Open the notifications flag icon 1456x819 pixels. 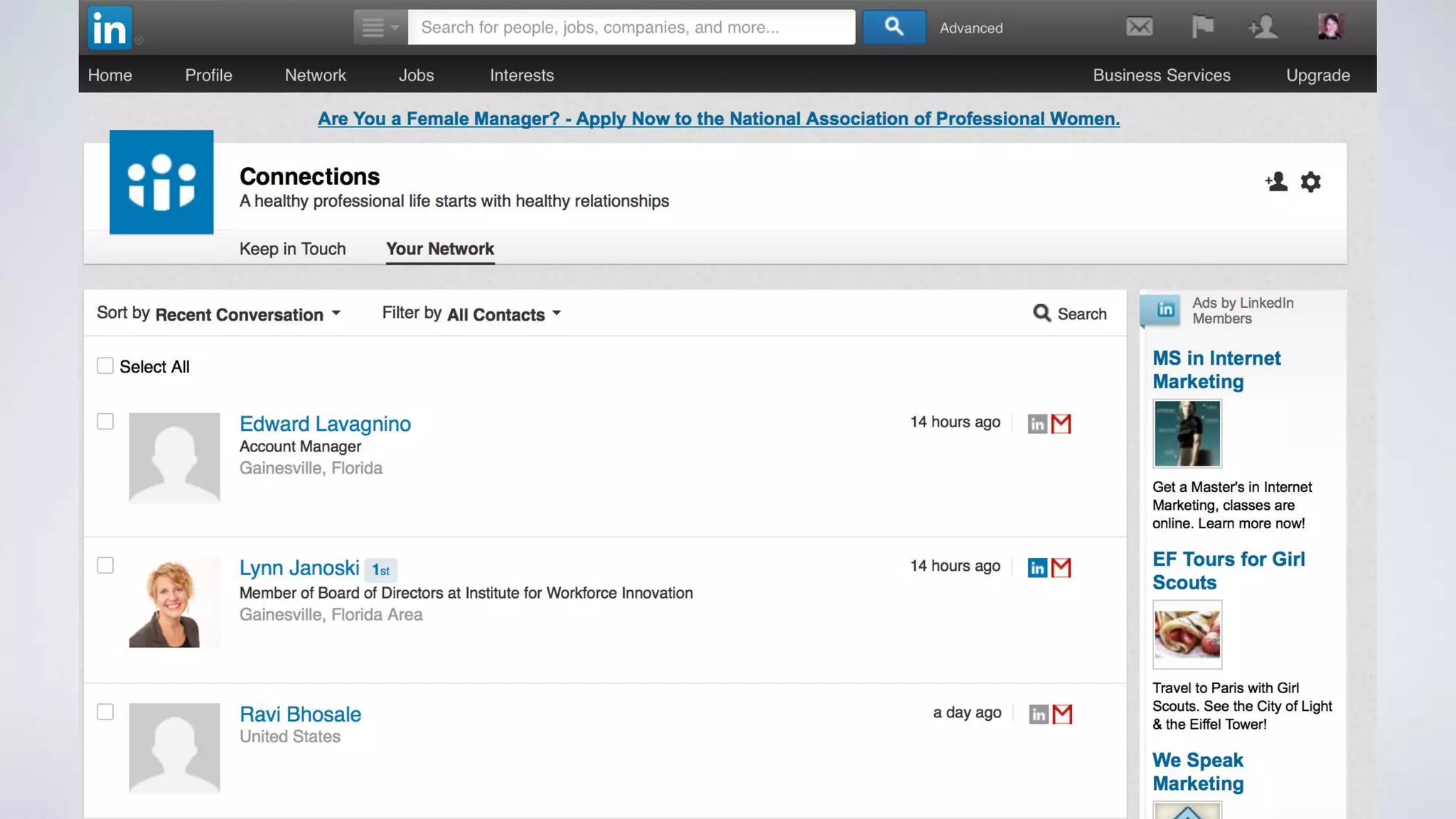(x=1202, y=27)
